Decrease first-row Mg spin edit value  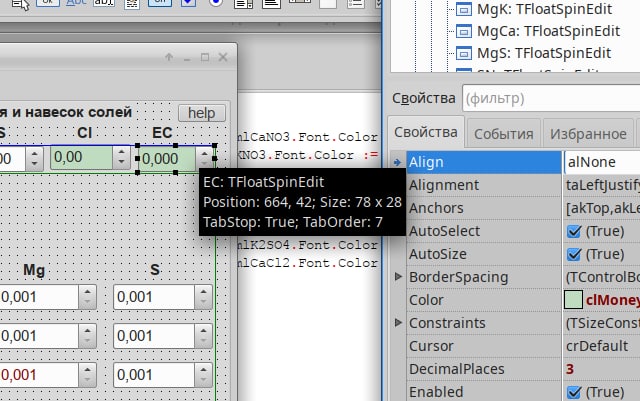[87, 303]
